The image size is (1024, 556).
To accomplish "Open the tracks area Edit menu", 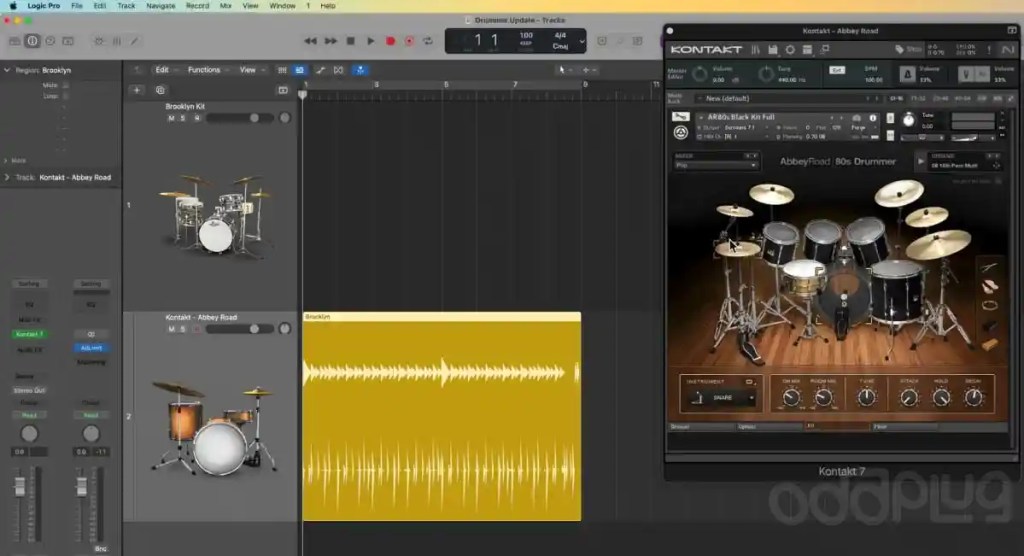I will pyautogui.click(x=165, y=70).
